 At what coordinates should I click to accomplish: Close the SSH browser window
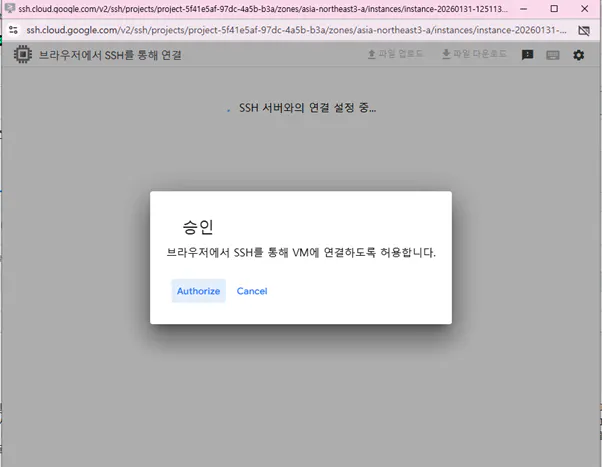click(584, 8)
